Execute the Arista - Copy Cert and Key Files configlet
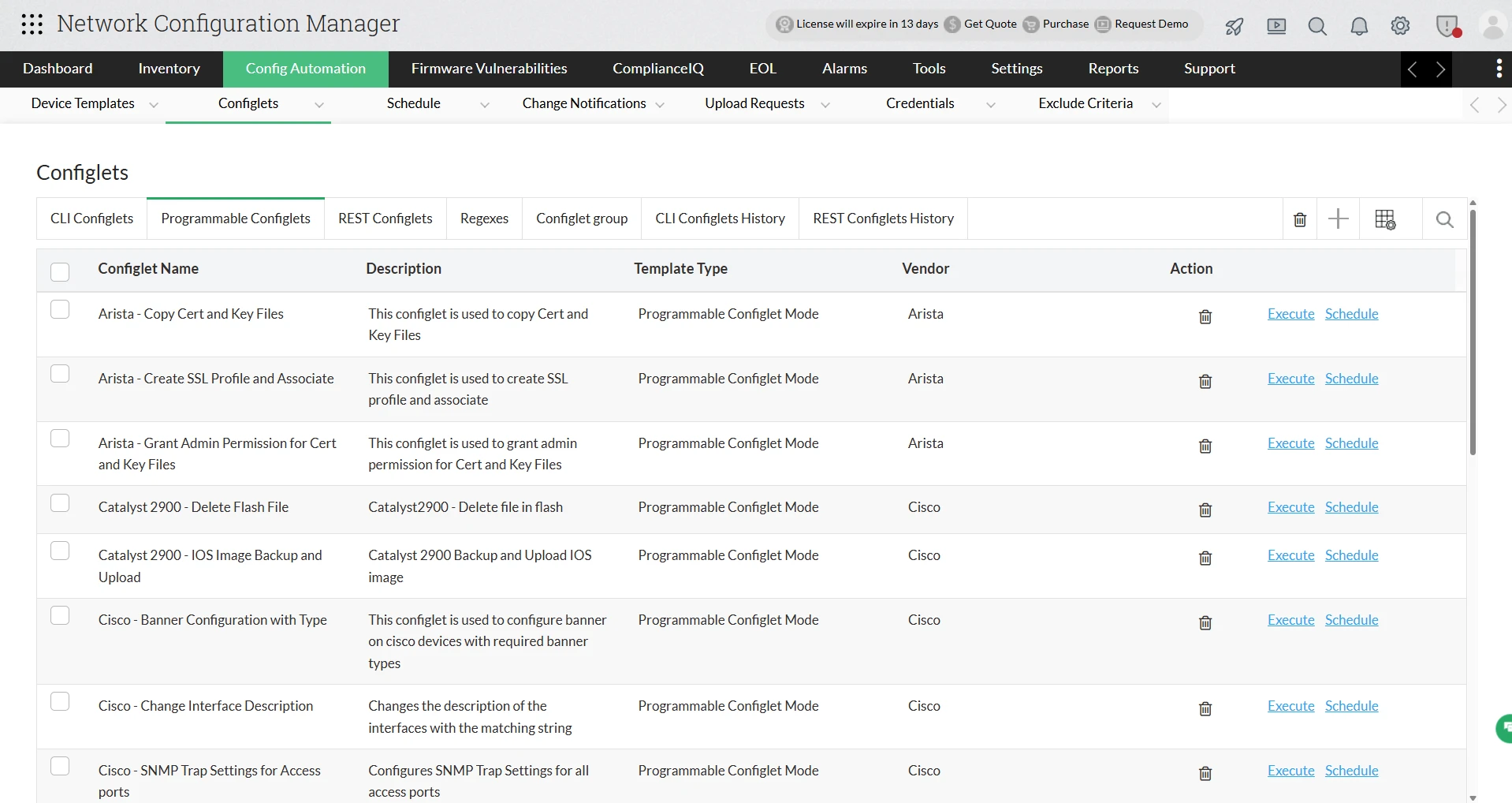Viewport: 1512px width, 803px height. coord(1290,313)
